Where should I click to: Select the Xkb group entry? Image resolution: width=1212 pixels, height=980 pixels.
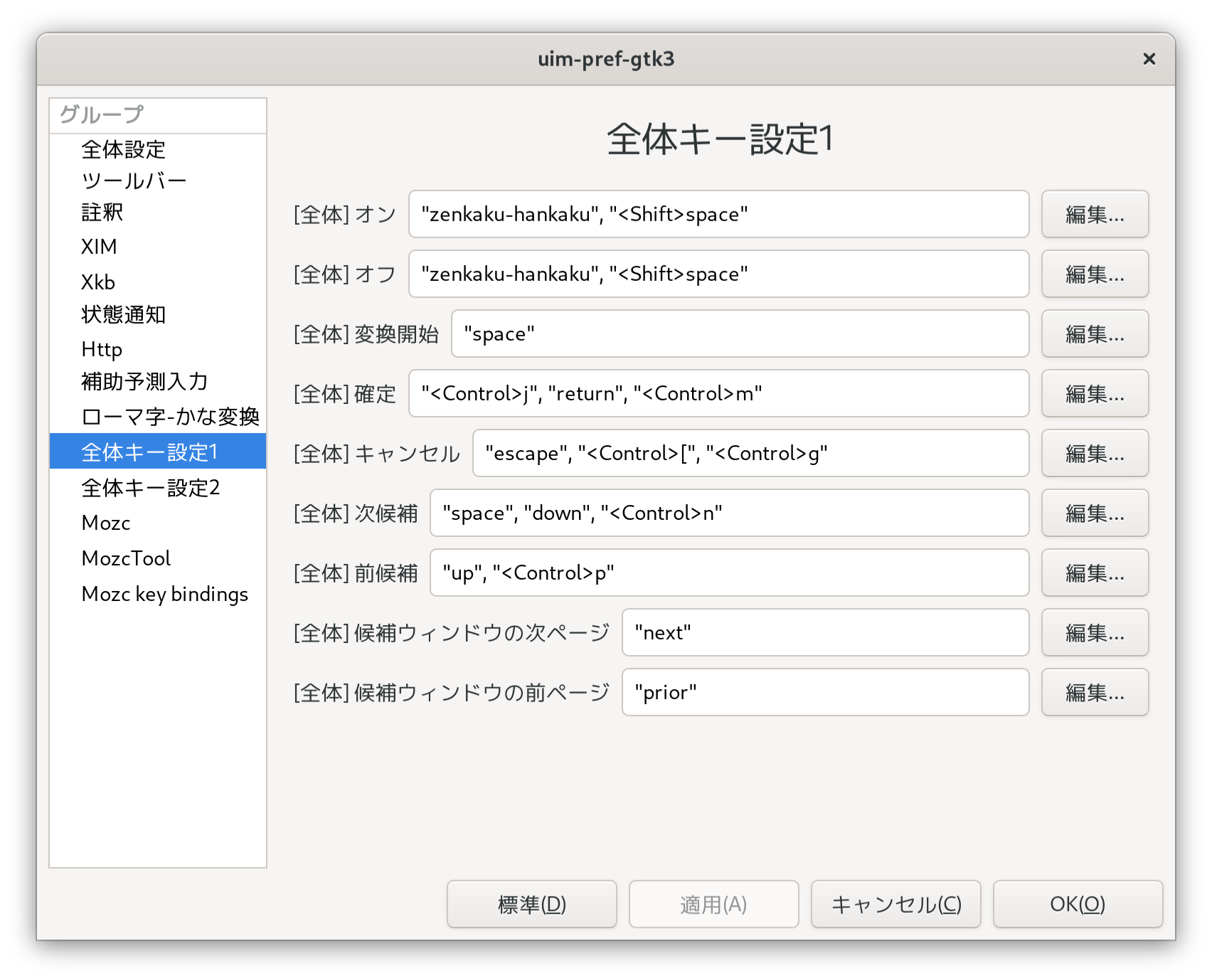[x=98, y=282]
